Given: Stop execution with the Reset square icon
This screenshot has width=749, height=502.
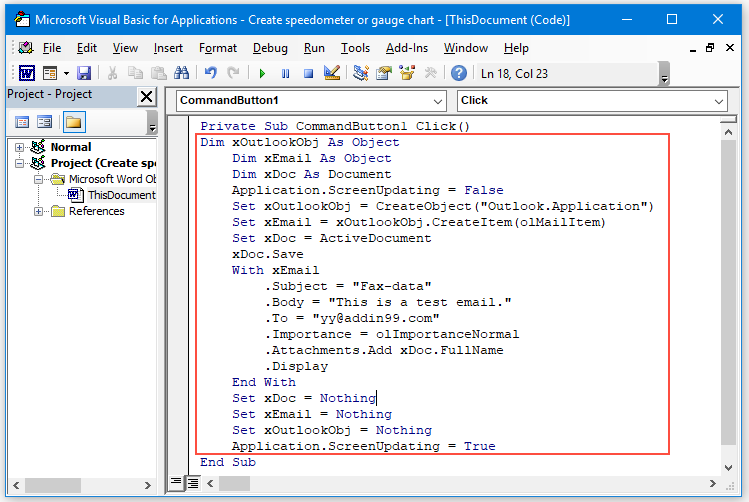Looking at the screenshot, I should point(308,73).
